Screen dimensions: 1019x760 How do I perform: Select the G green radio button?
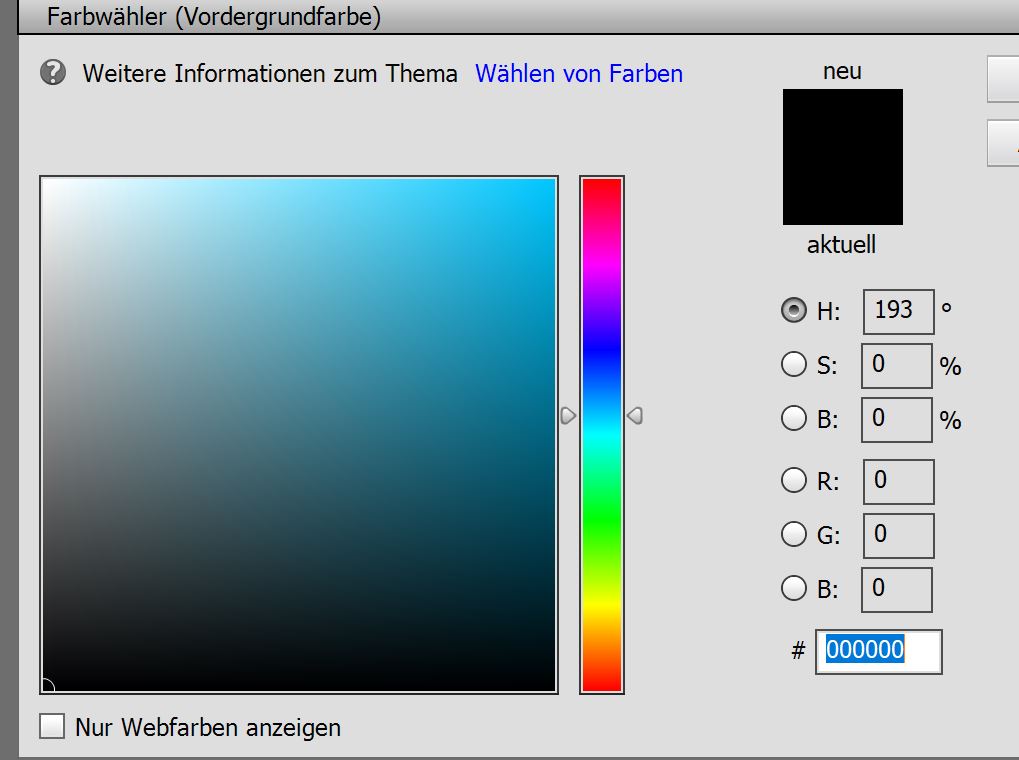pos(794,535)
